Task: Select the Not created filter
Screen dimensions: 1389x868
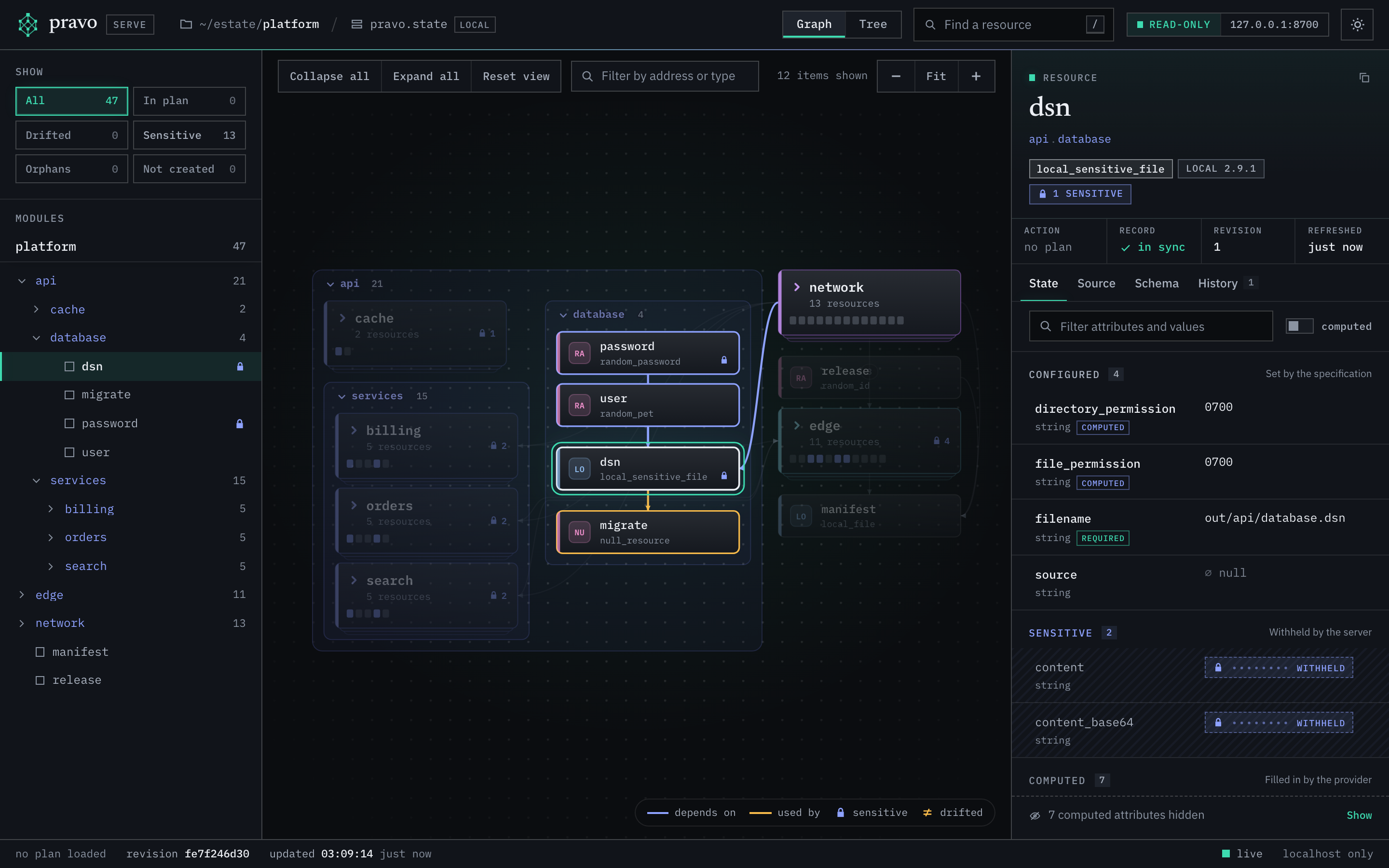Action: [x=190, y=169]
